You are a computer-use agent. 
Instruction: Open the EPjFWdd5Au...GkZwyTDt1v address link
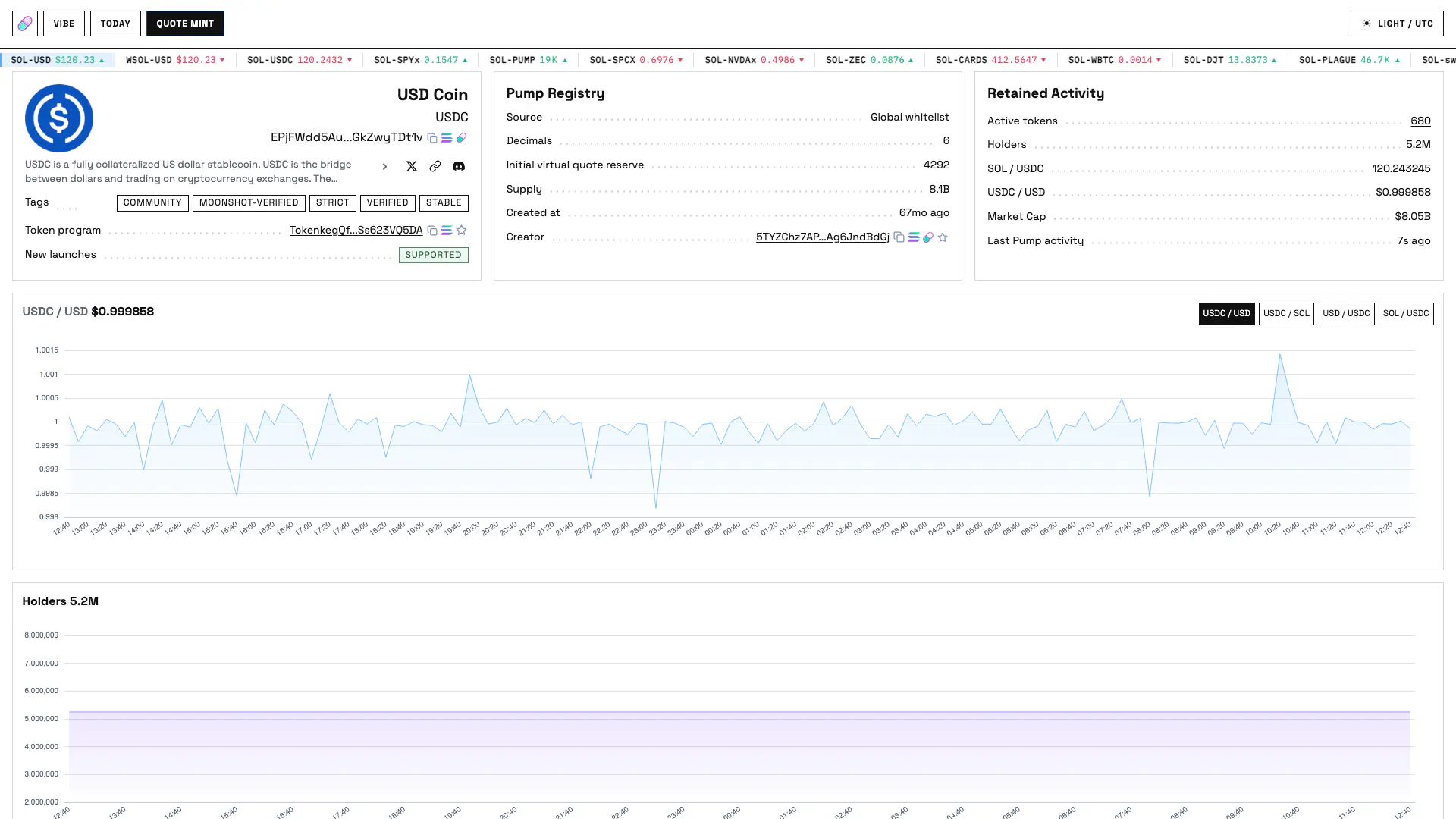pos(347,137)
